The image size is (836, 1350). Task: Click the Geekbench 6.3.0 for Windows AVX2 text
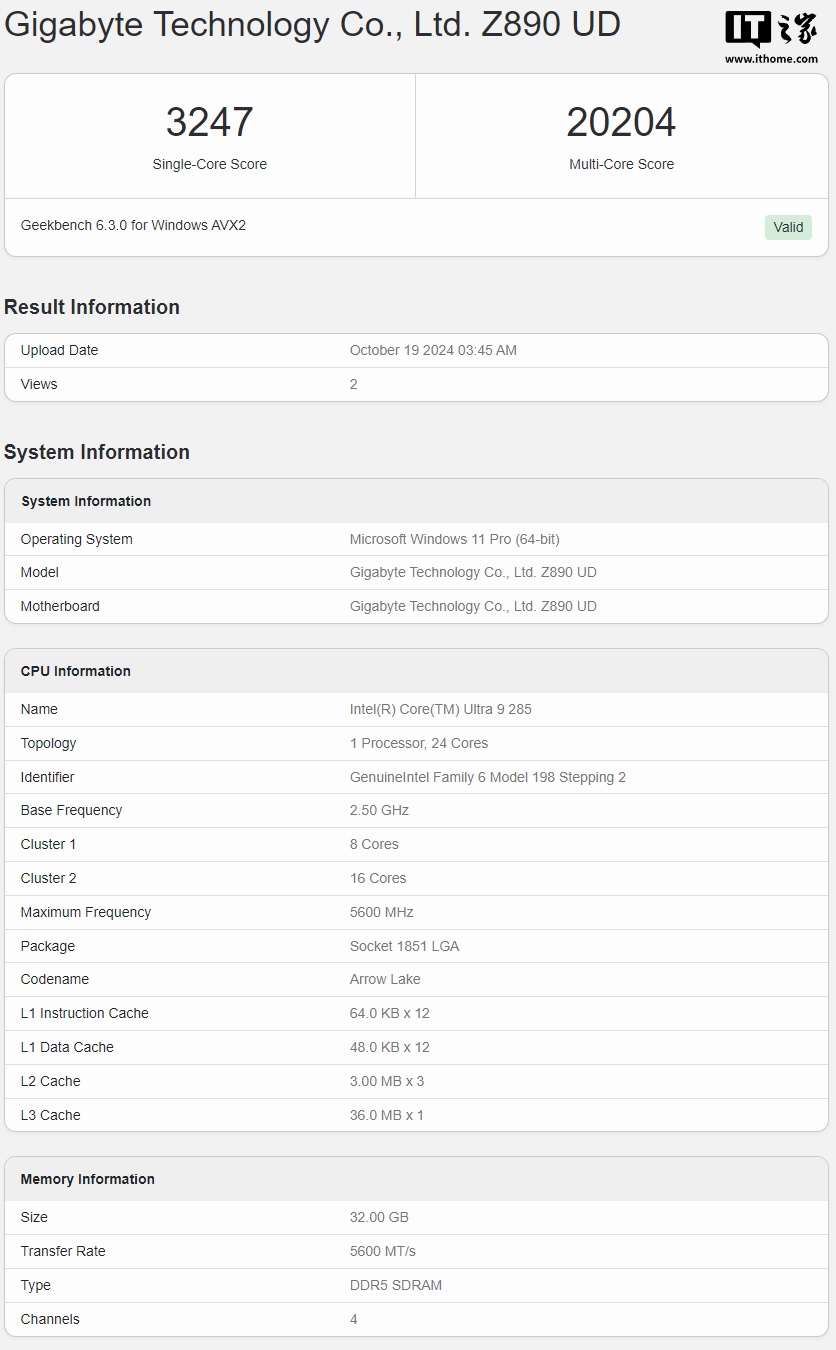pos(133,226)
